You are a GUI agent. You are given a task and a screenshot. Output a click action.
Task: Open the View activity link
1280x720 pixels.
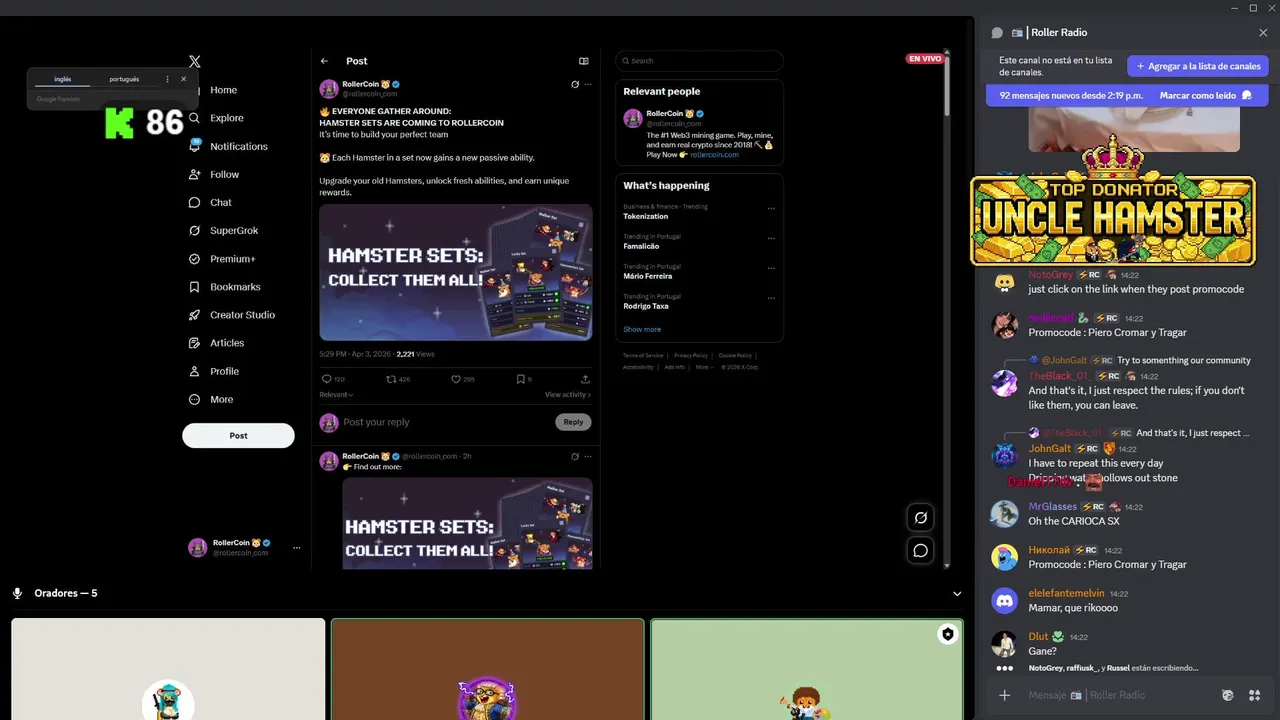click(x=568, y=395)
